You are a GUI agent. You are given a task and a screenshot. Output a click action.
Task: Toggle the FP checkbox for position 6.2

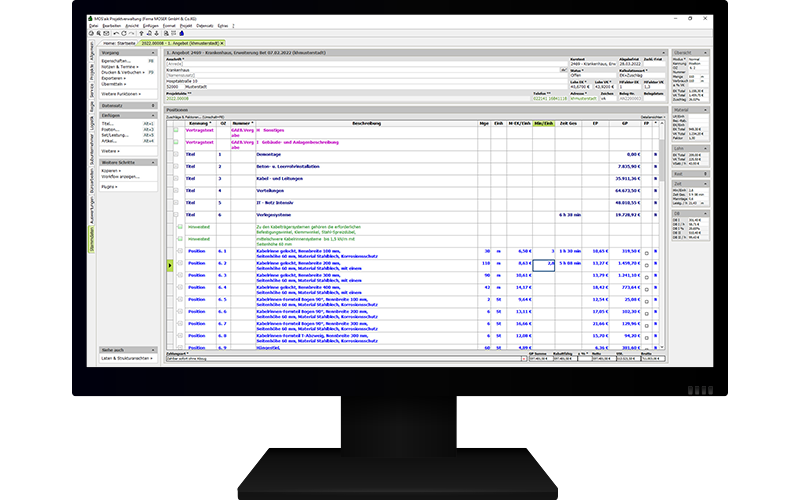click(x=646, y=265)
